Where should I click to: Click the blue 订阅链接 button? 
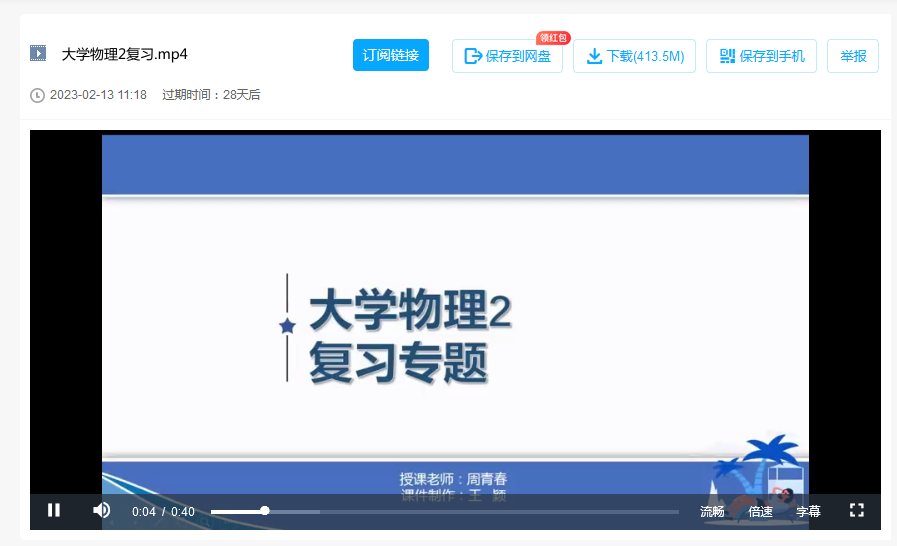point(390,56)
